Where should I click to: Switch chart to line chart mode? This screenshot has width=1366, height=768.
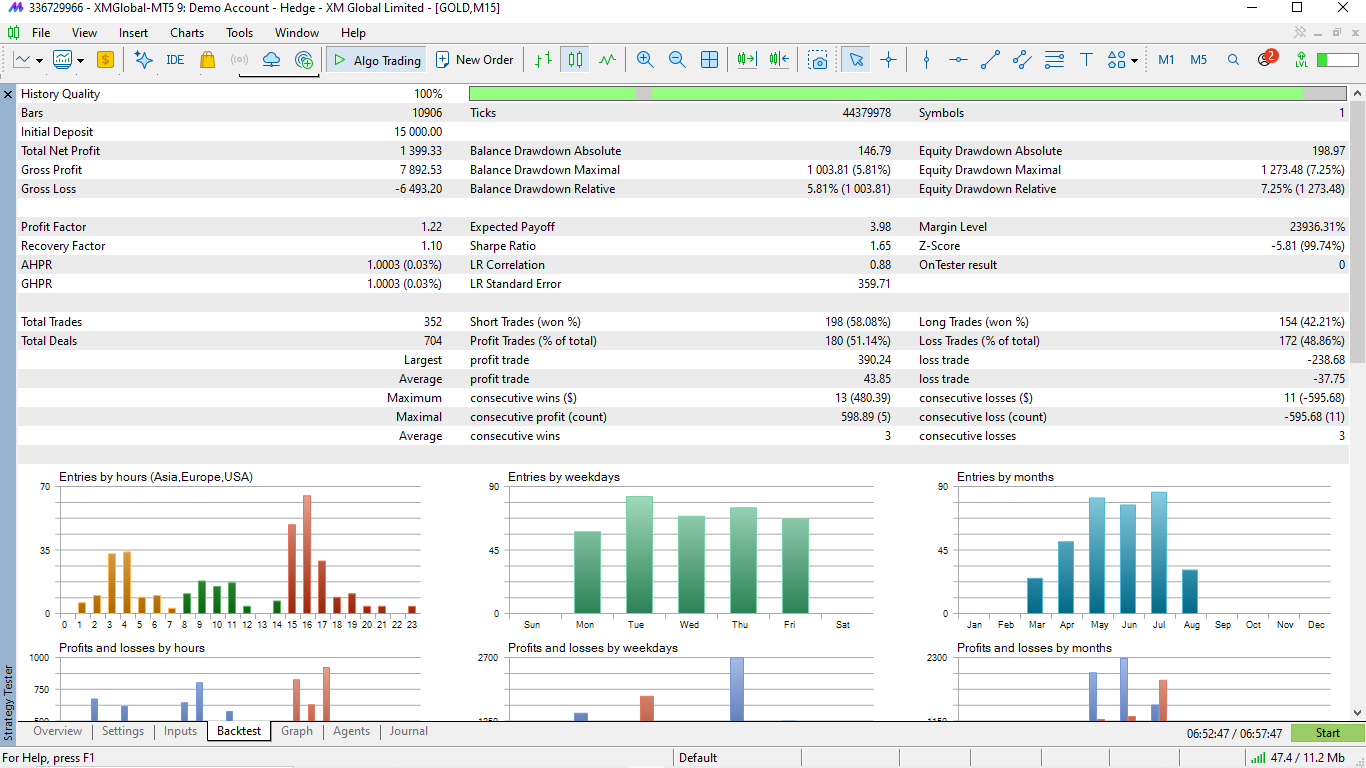pyautogui.click(x=607, y=60)
